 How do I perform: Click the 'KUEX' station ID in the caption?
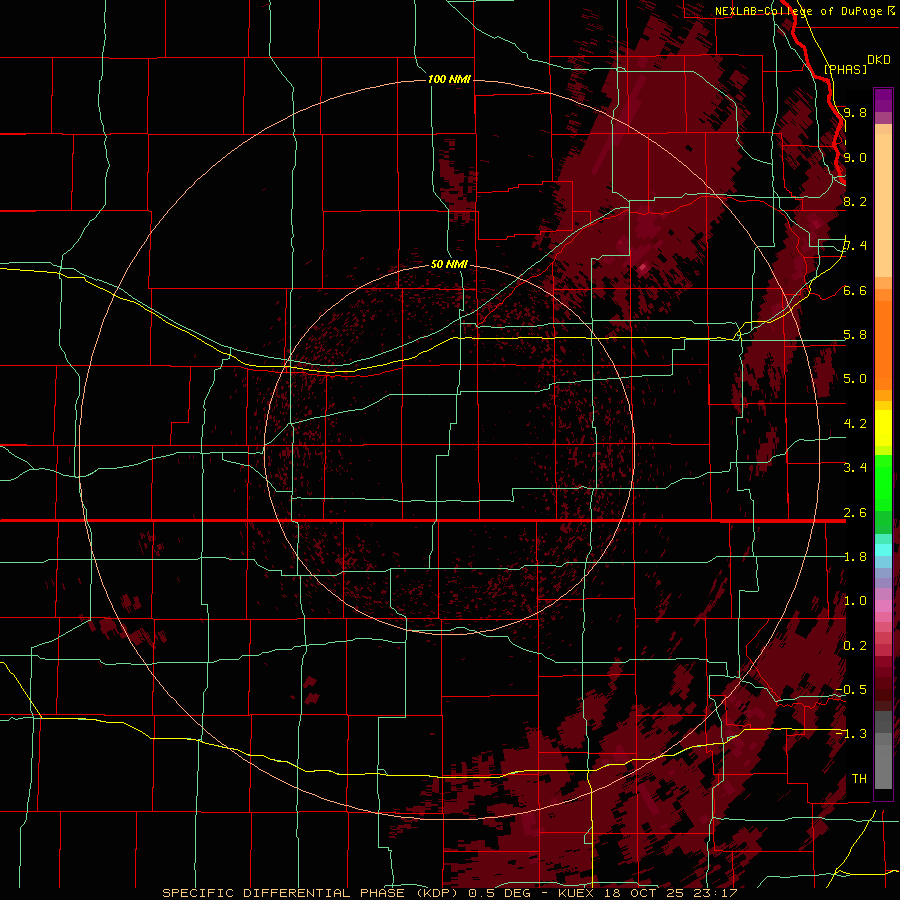pyautogui.click(x=577, y=893)
